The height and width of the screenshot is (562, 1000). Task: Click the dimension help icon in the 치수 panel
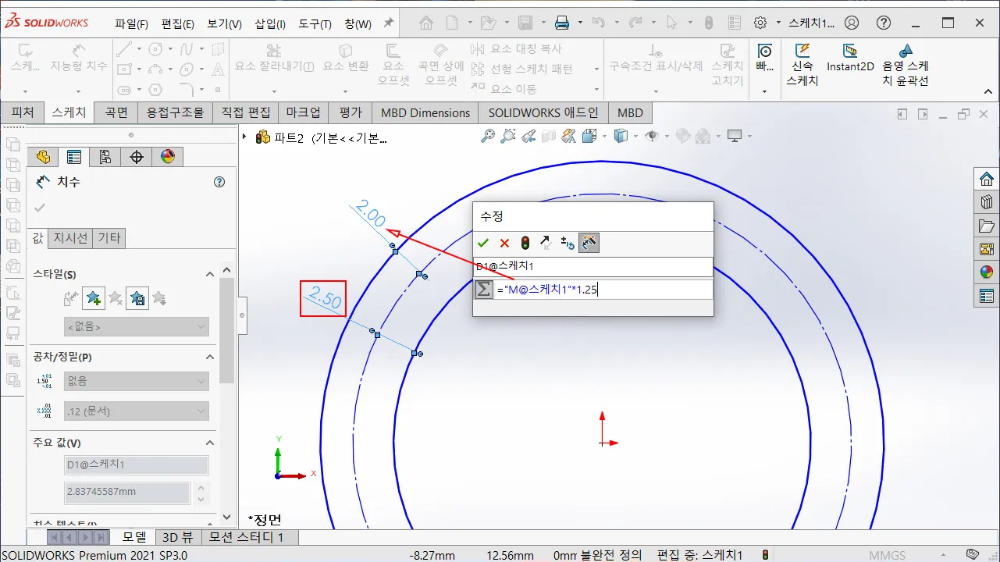(x=219, y=182)
